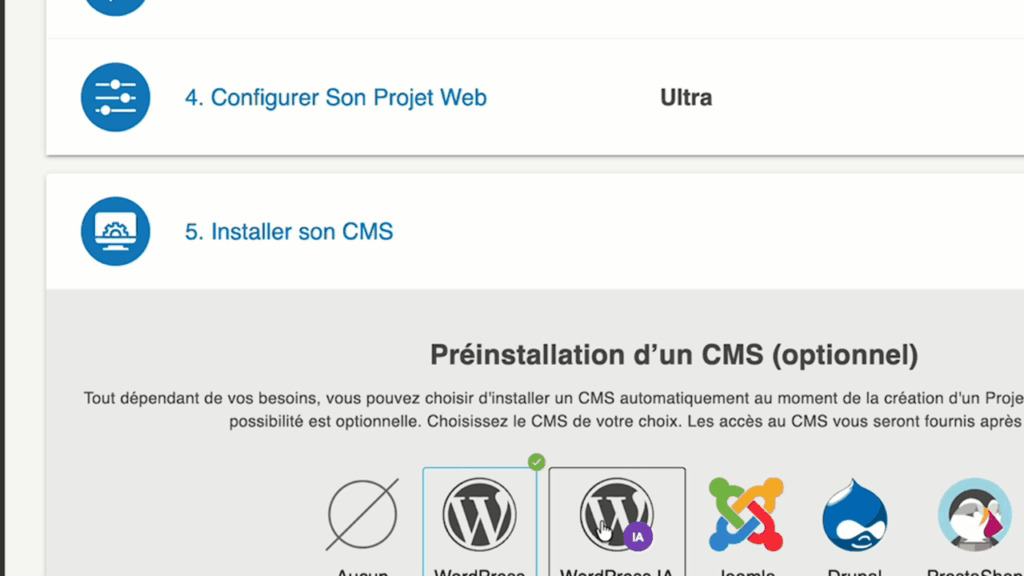This screenshot has width=1024, height=576.
Task: Choose the WordPress IA option
Action: pyautogui.click(x=617, y=522)
